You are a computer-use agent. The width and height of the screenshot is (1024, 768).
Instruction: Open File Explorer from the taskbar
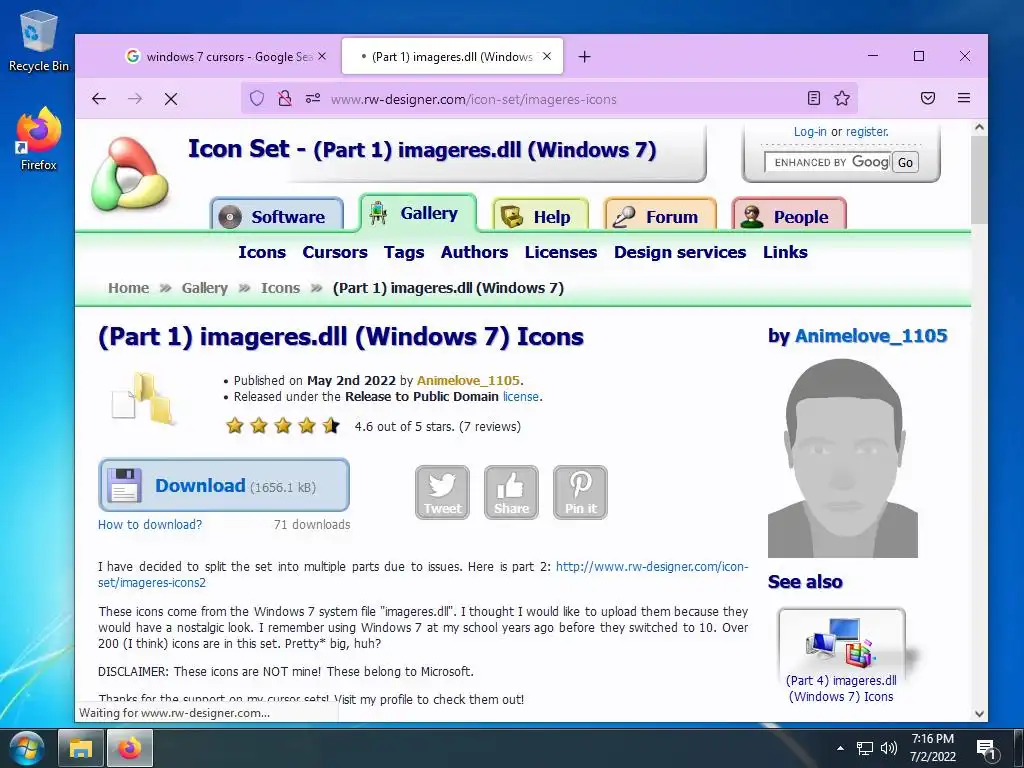pyautogui.click(x=81, y=748)
